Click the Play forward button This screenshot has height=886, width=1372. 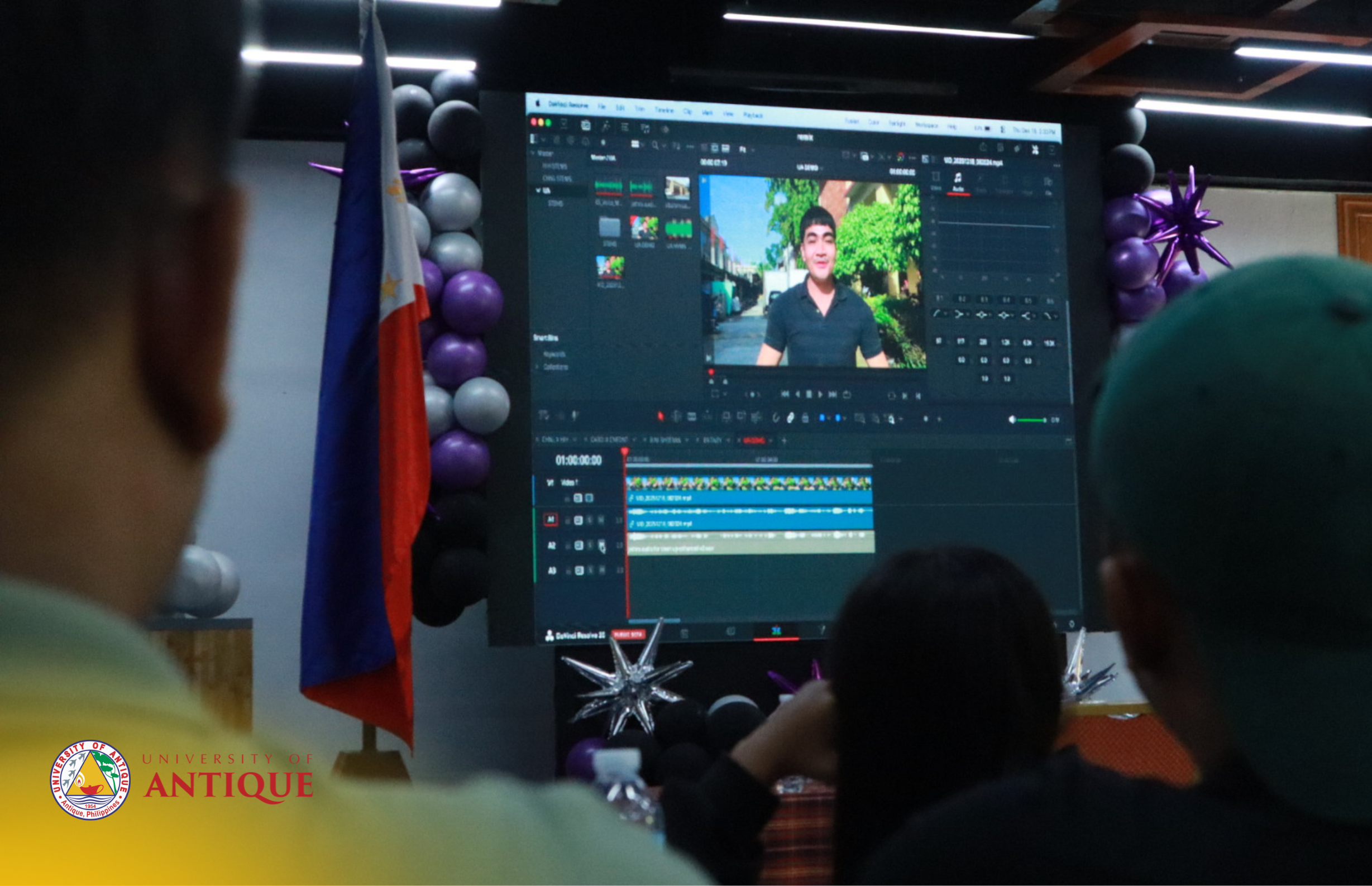(x=820, y=394)
